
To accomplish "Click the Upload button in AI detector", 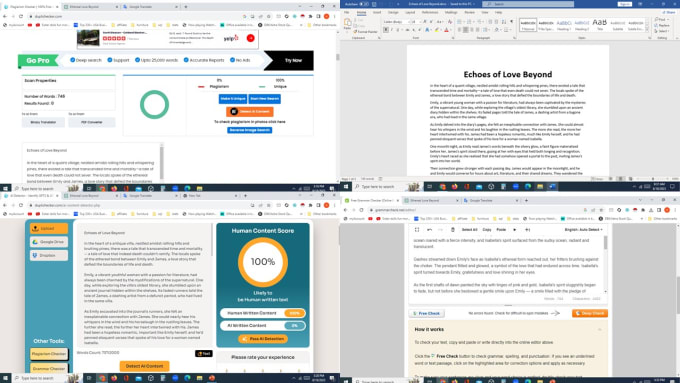I will (49, 228).
